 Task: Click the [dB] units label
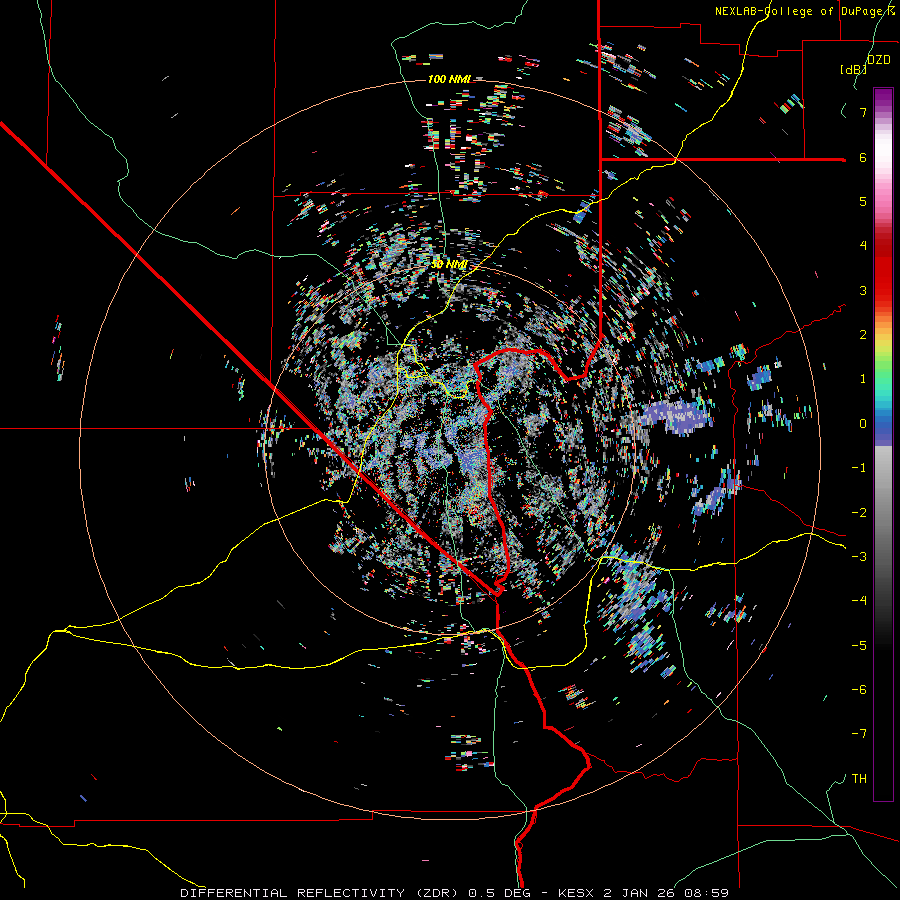tap(854, 69)
